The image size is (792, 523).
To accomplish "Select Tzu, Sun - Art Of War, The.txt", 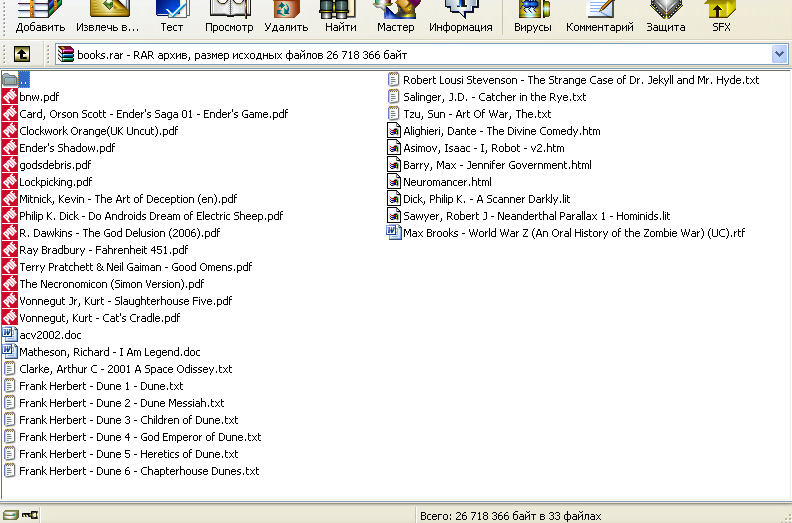I will [x=477, y=114].
